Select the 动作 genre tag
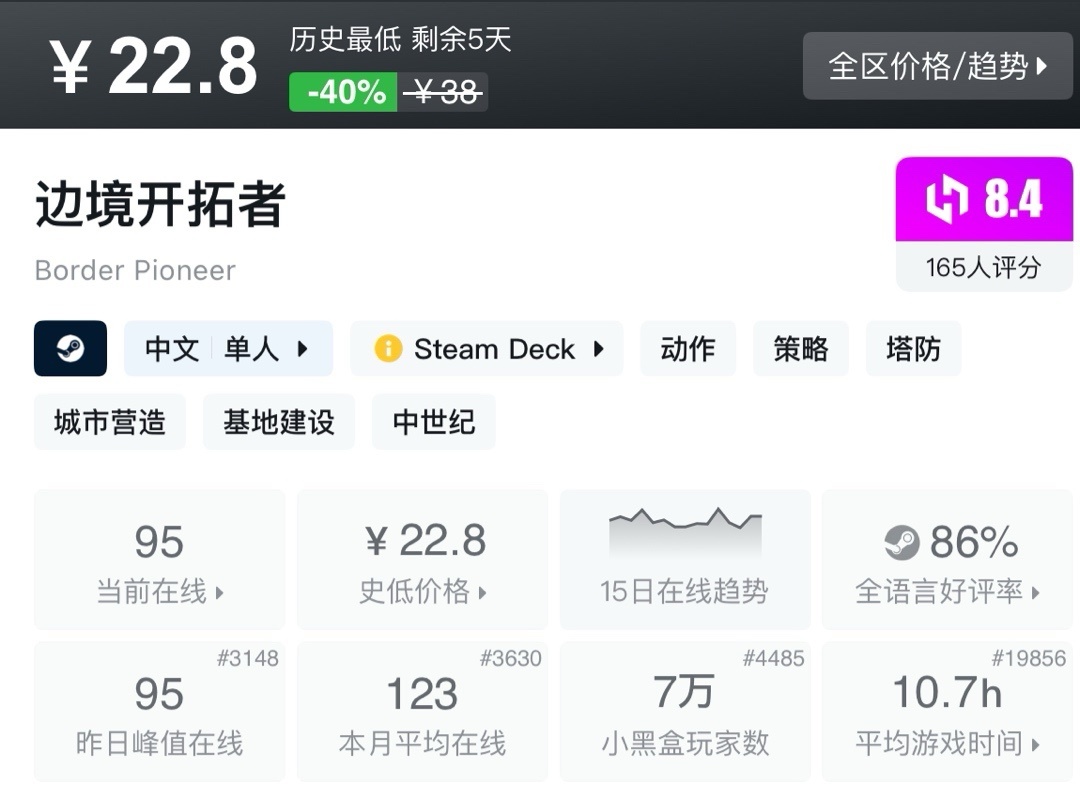The image size is (1080, 798). point(688,349)
